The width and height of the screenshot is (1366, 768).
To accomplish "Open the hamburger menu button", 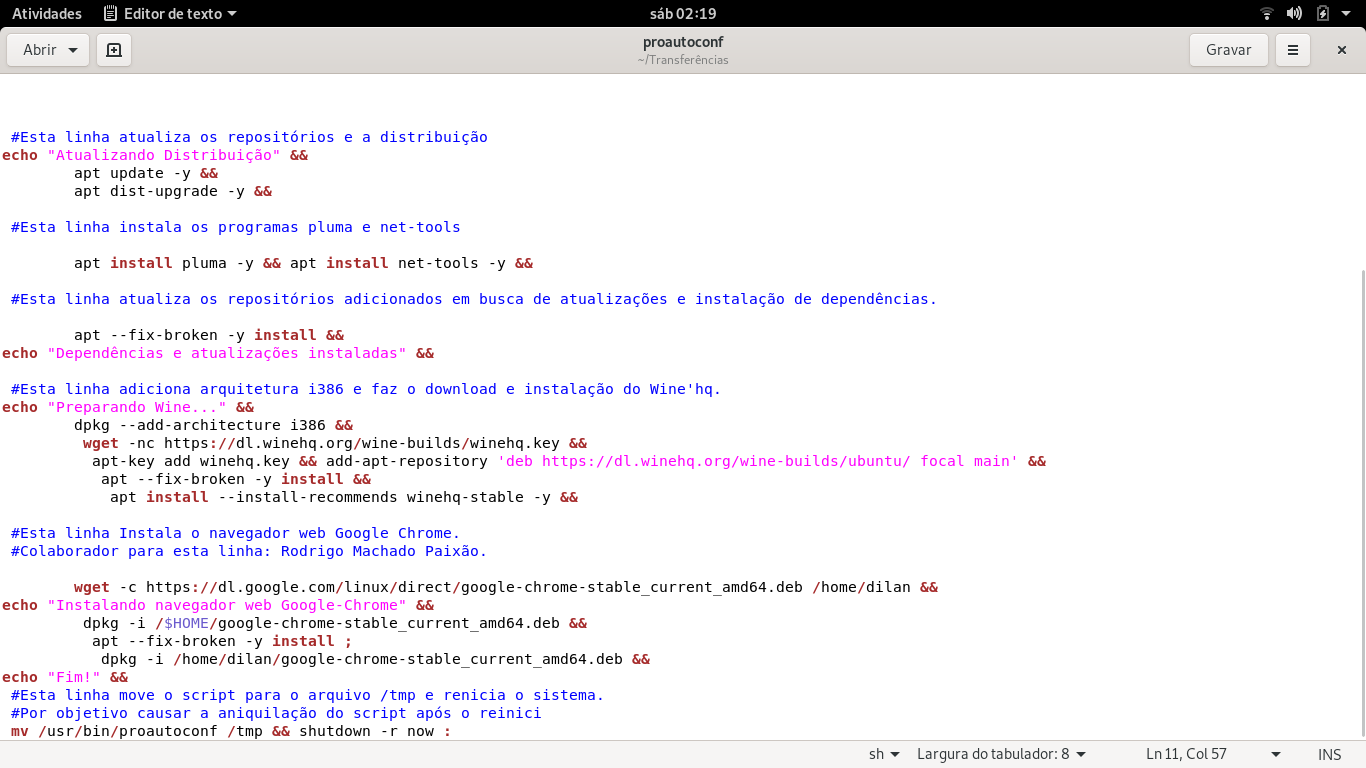I will (1293, 50).
